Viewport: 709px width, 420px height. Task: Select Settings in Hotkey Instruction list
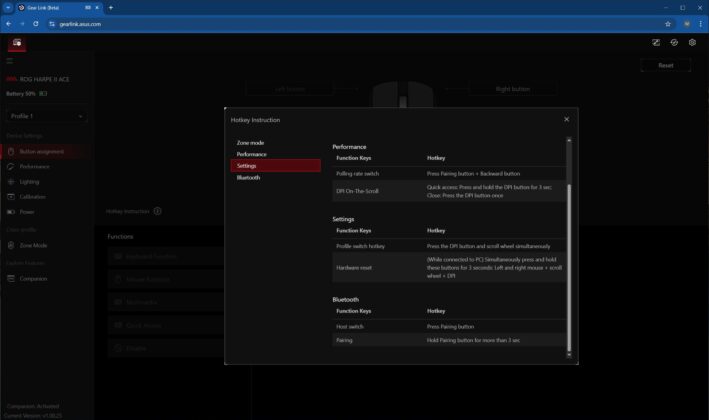point(275,166)
